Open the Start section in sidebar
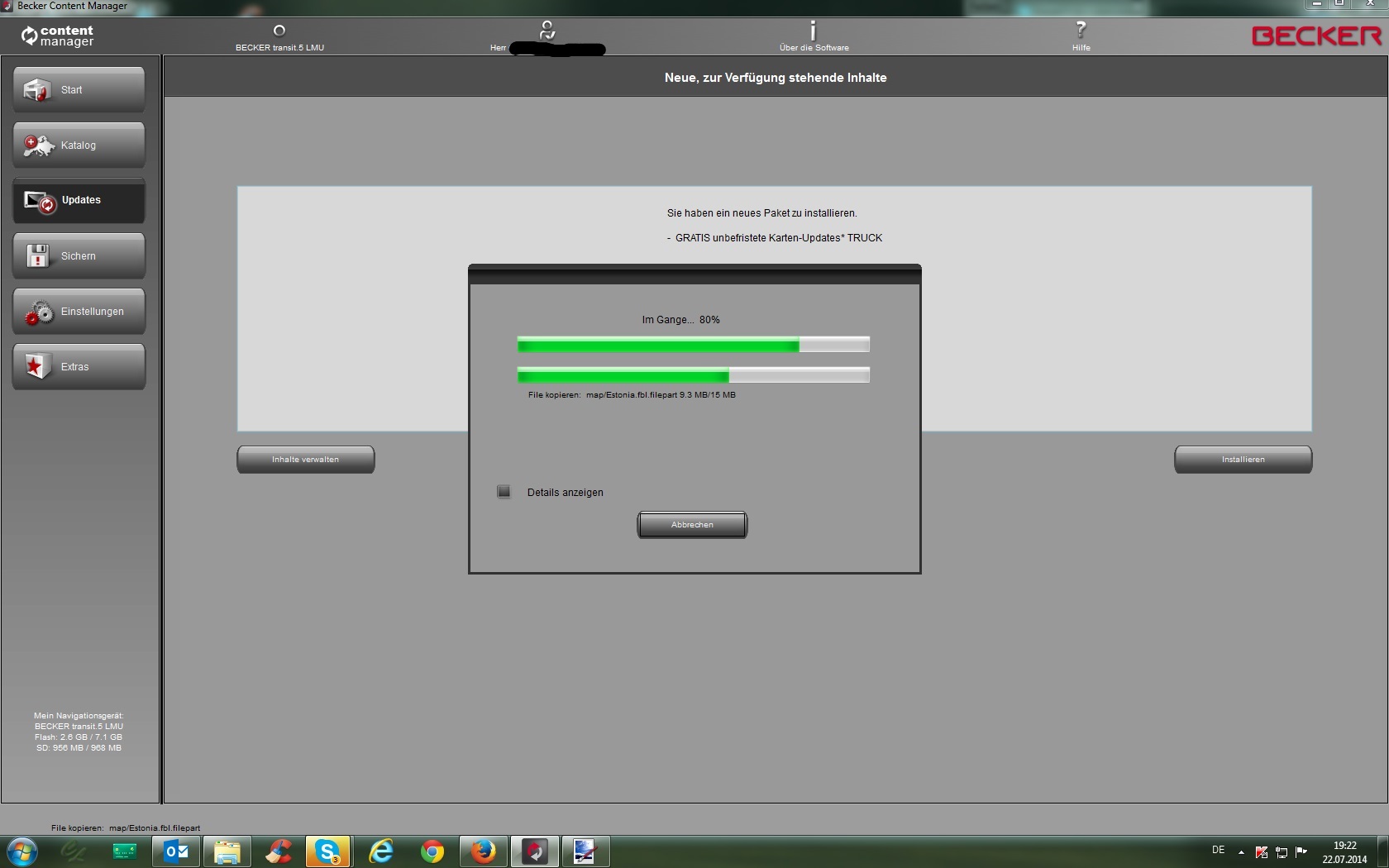This screenshot has height=868, width=1389. [x=79, y=90]
